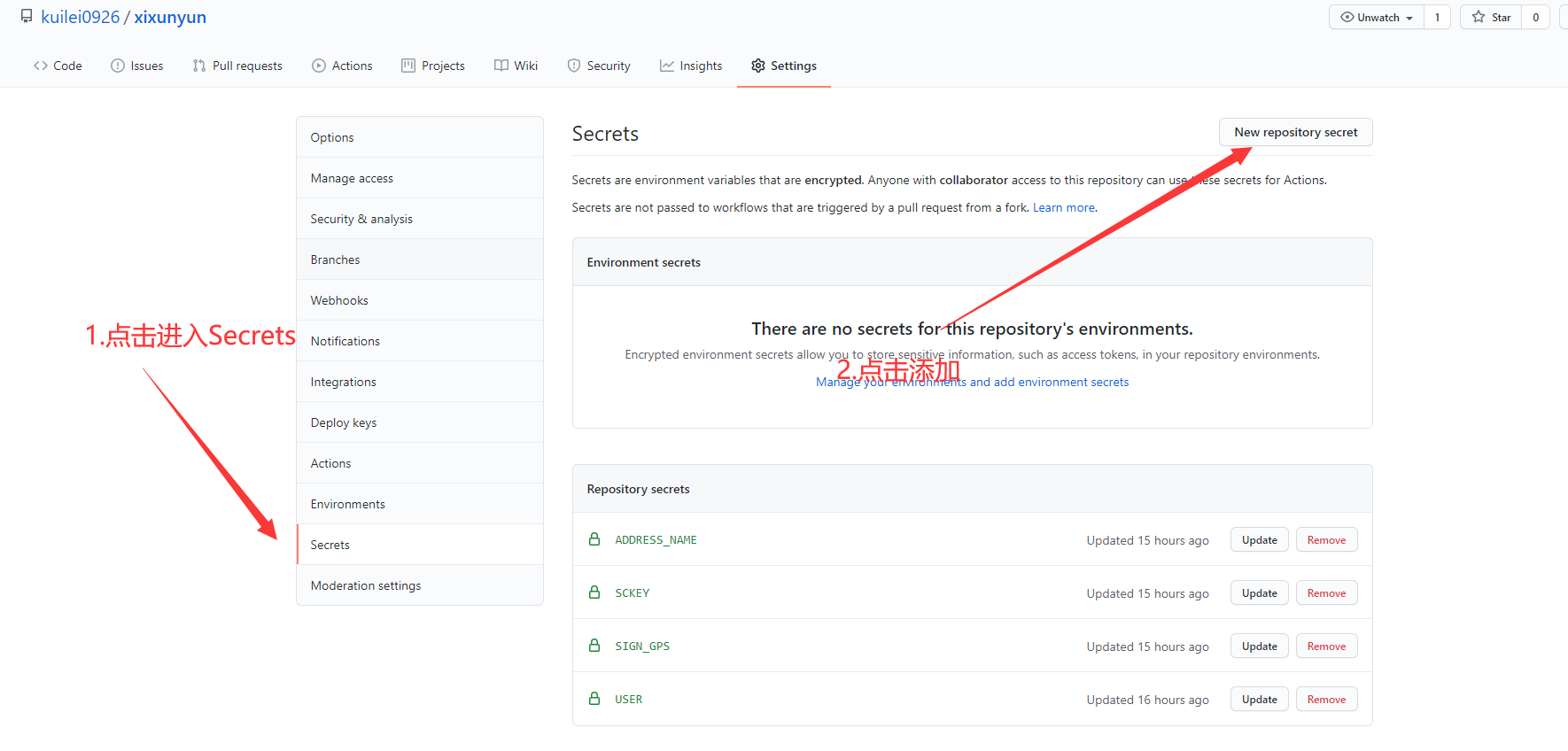Click the Issues circle icon

(x=118, y=66)
